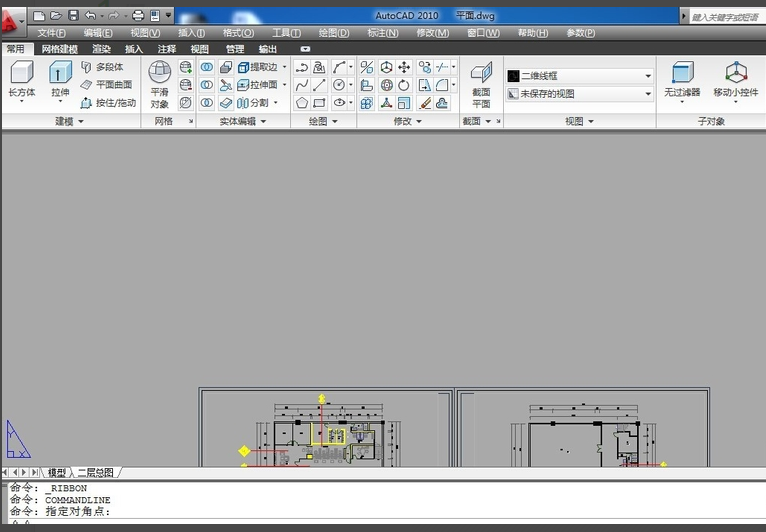Click the print icon in quick access toolbar

click(138, 16)
